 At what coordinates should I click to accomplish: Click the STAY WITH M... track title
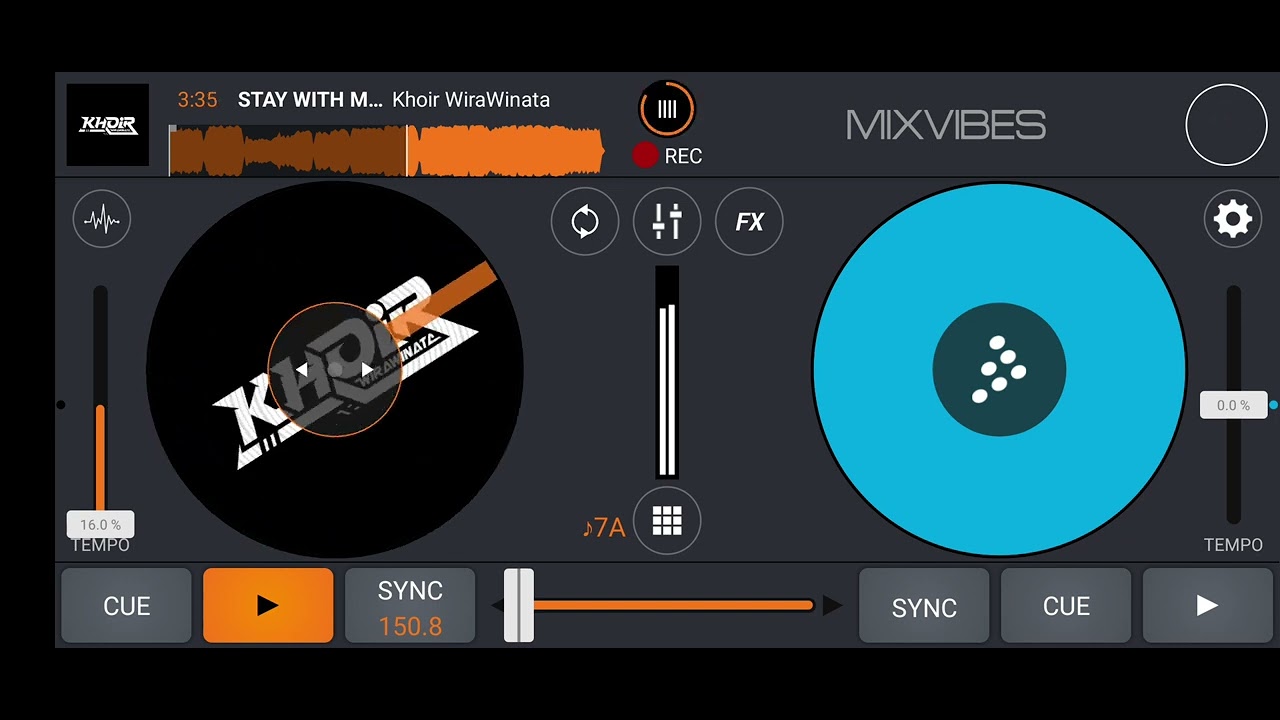(x=310, y=100)
